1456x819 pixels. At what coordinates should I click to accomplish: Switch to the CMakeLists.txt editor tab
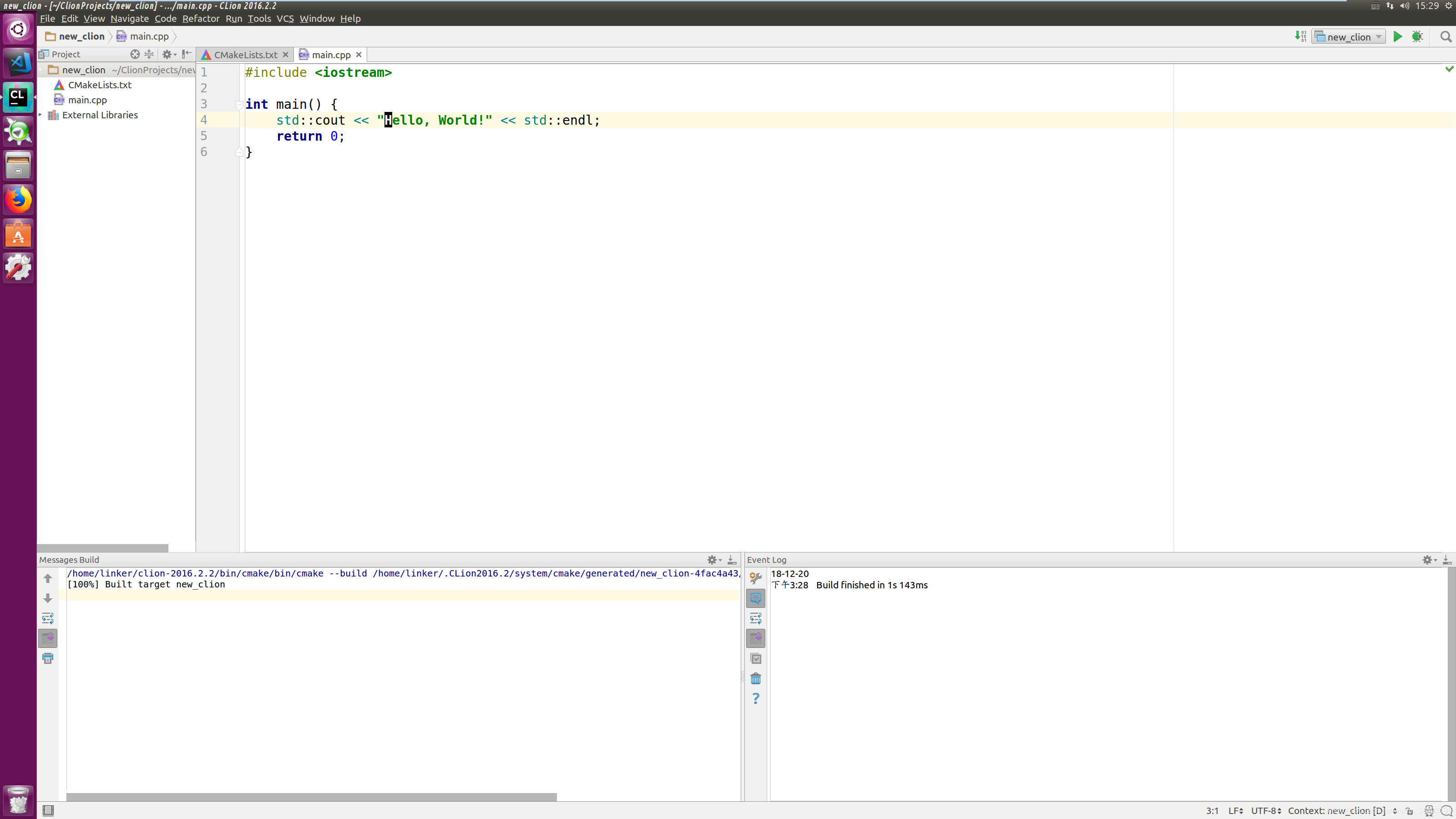(x=245, y=55)
